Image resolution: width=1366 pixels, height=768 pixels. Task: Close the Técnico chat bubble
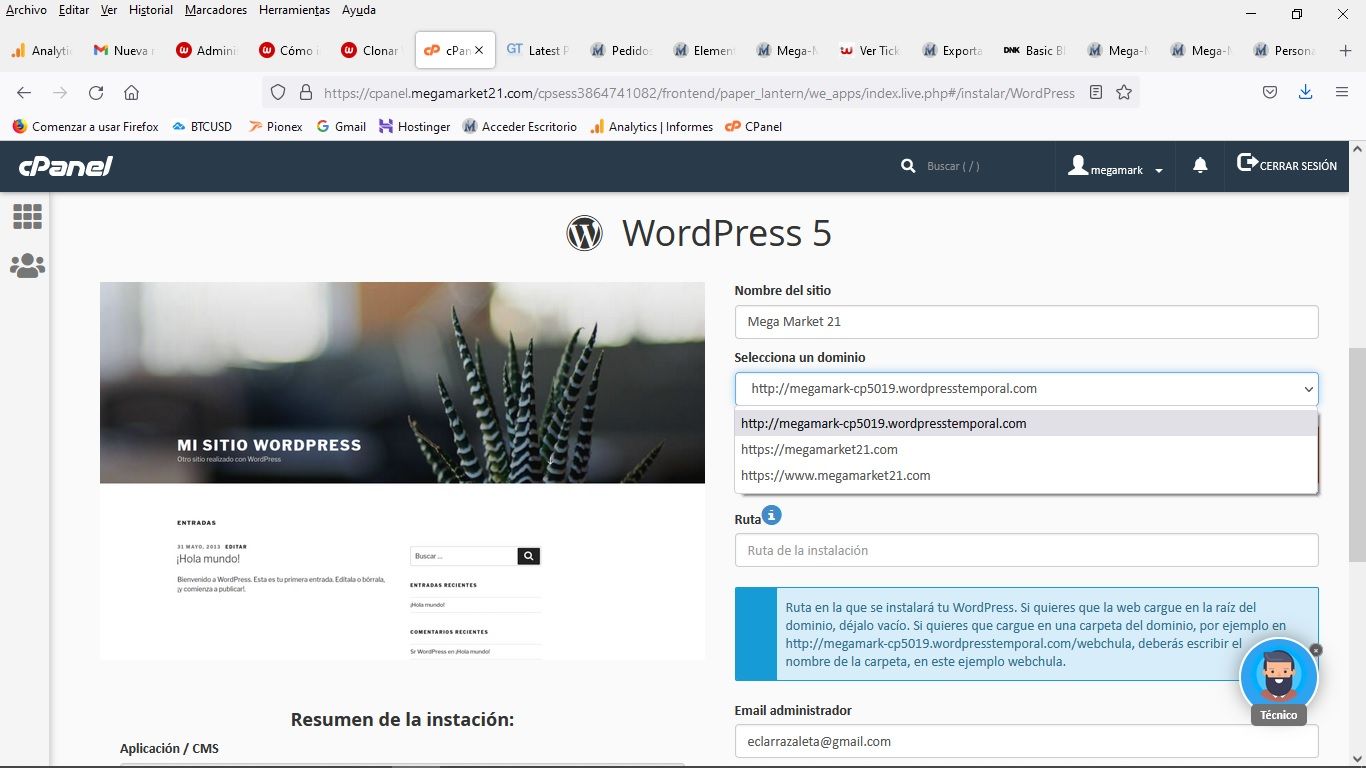1316,650
